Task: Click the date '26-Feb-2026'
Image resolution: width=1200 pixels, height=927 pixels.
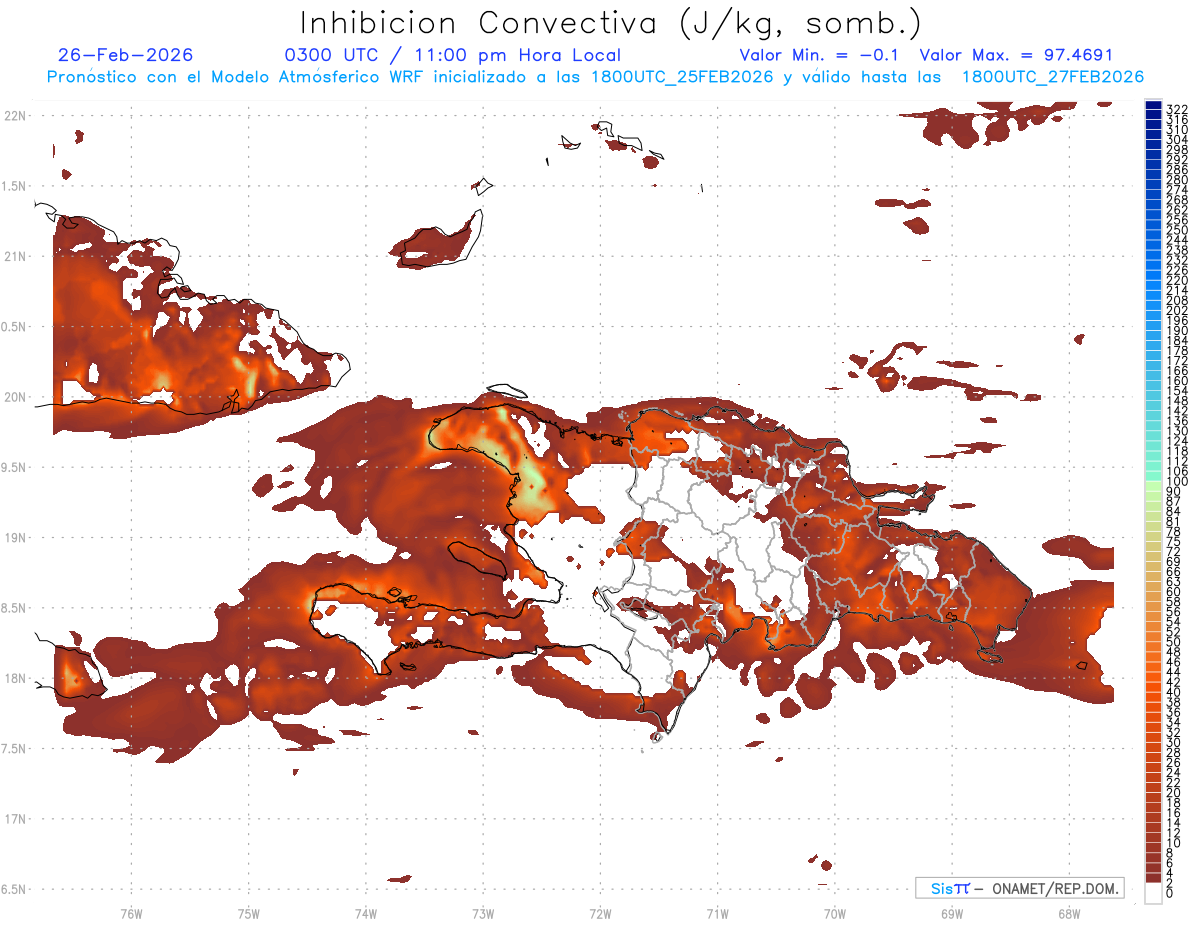Action: pos(125,55)
